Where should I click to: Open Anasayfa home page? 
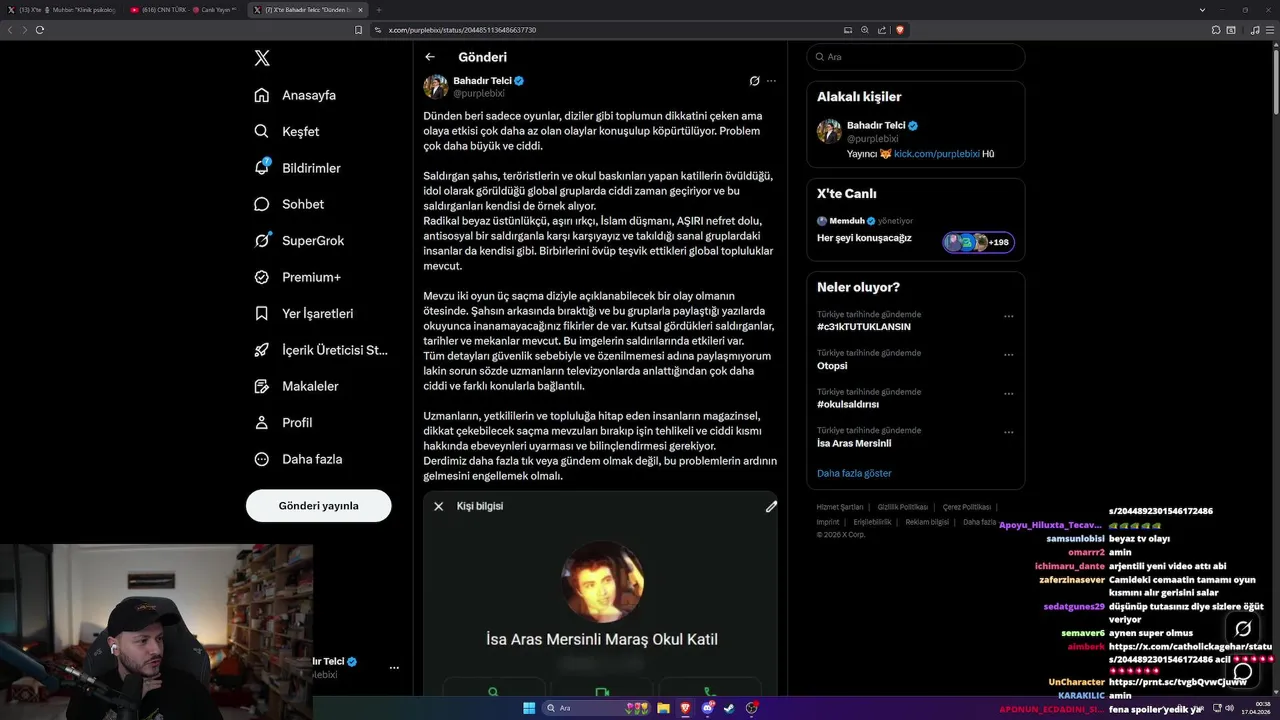pos(295,95)
